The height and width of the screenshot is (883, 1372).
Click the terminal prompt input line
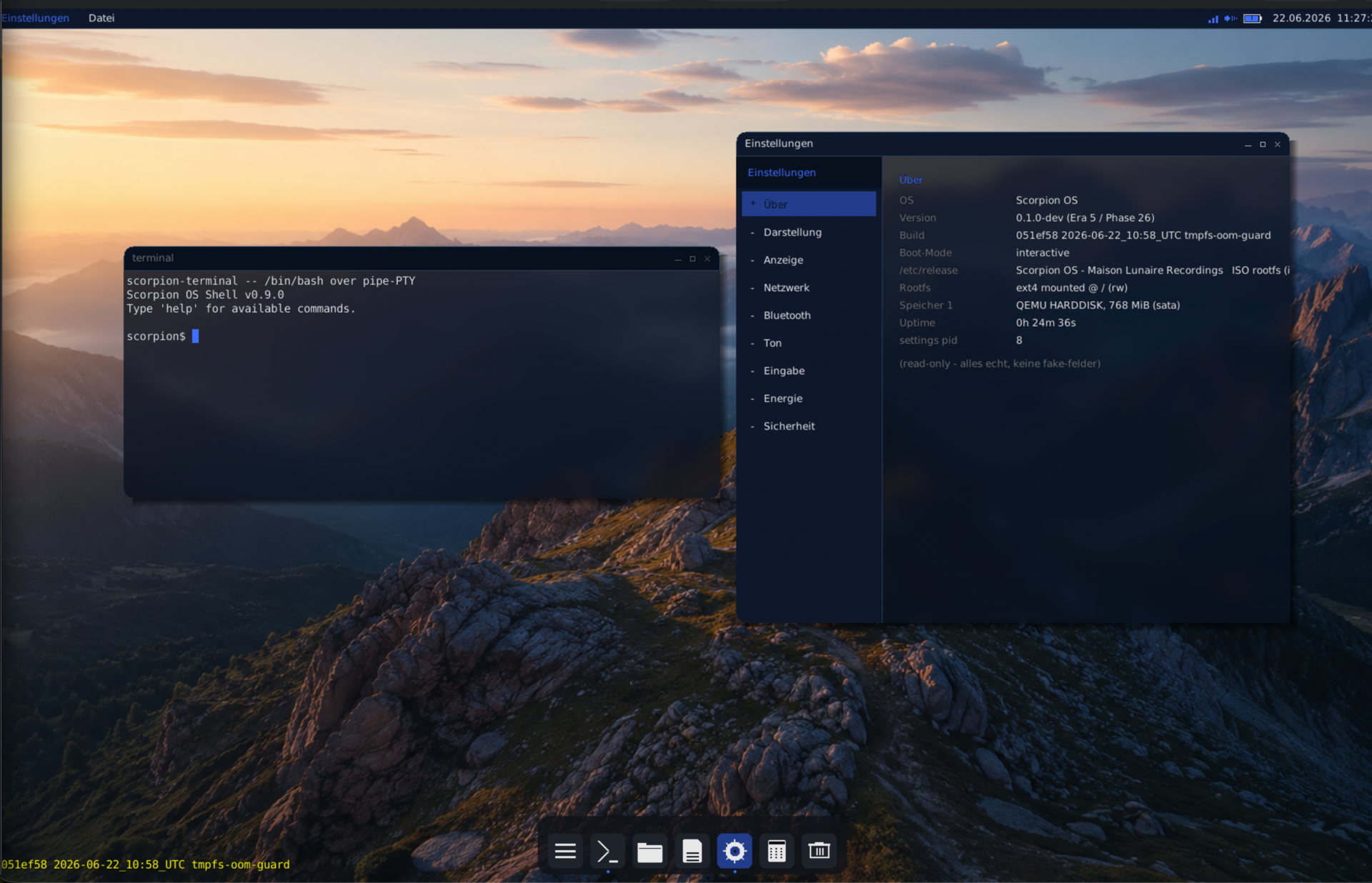(163, 336)
